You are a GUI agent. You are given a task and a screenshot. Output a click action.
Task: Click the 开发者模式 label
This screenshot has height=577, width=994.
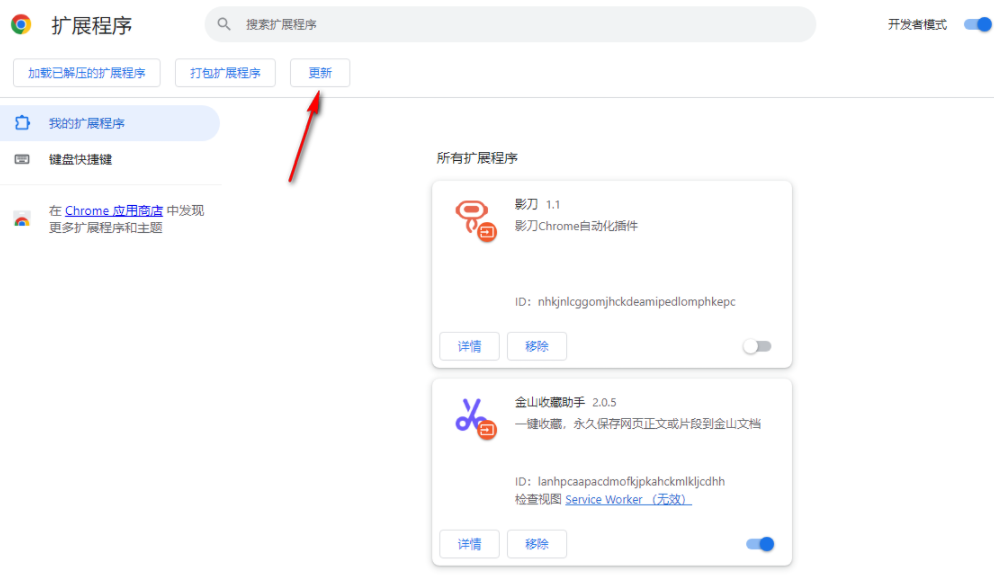click(917, 24)
